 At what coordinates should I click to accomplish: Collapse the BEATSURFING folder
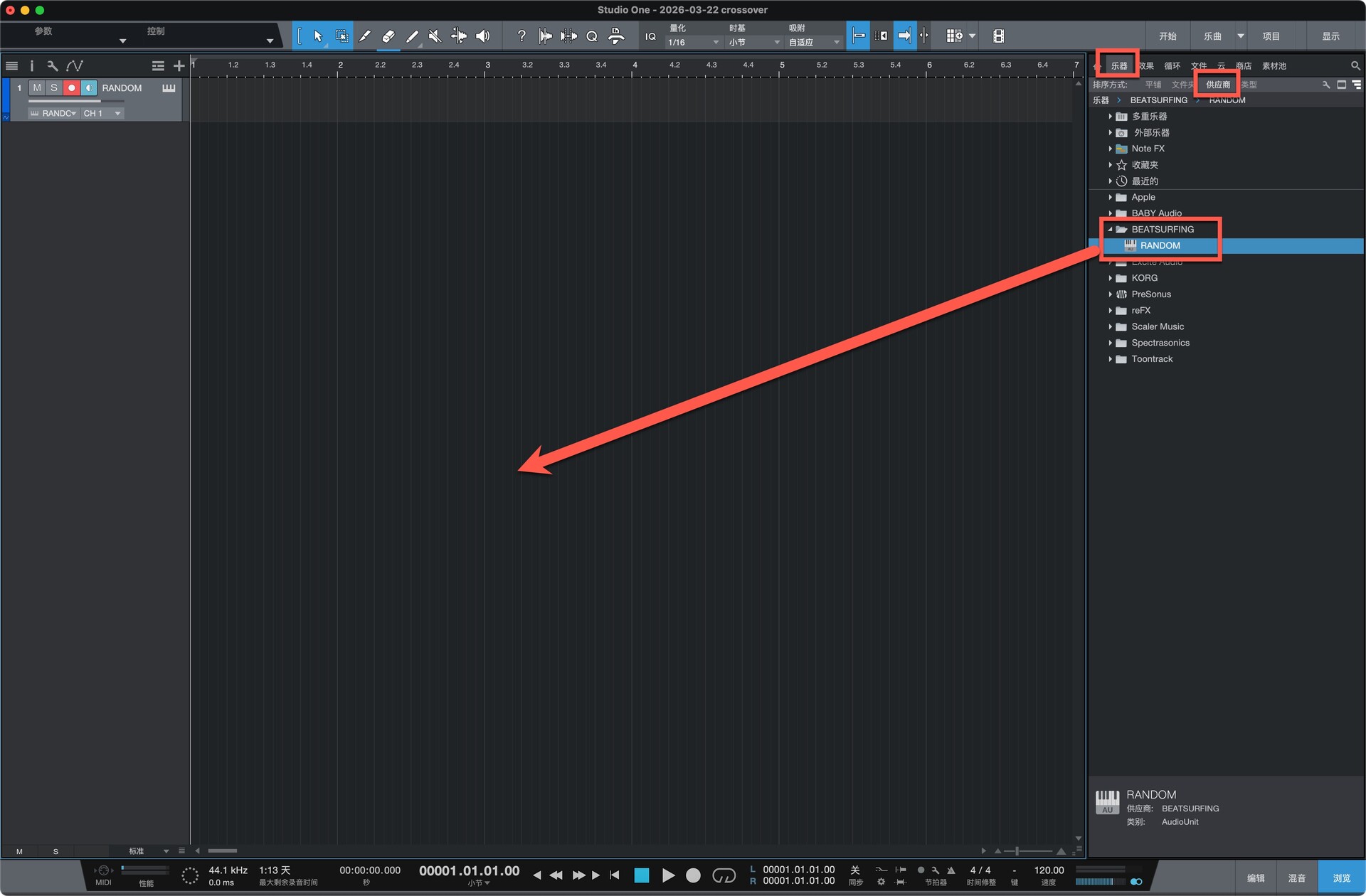click(x=1110, y=230)
